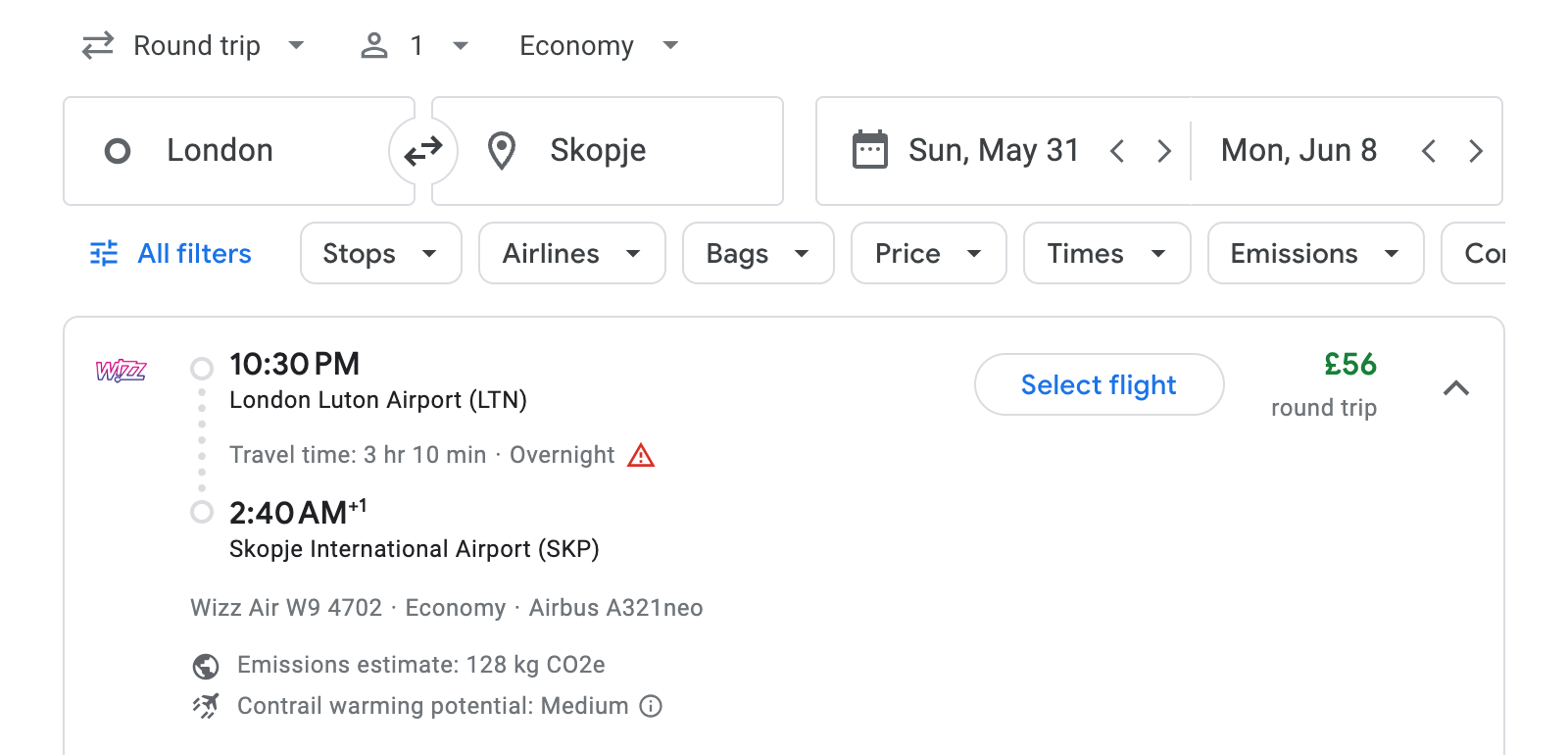Click the swap origin and destination icon
The width and height of the screenshot is (1568, 755).
tap(422, 151)
